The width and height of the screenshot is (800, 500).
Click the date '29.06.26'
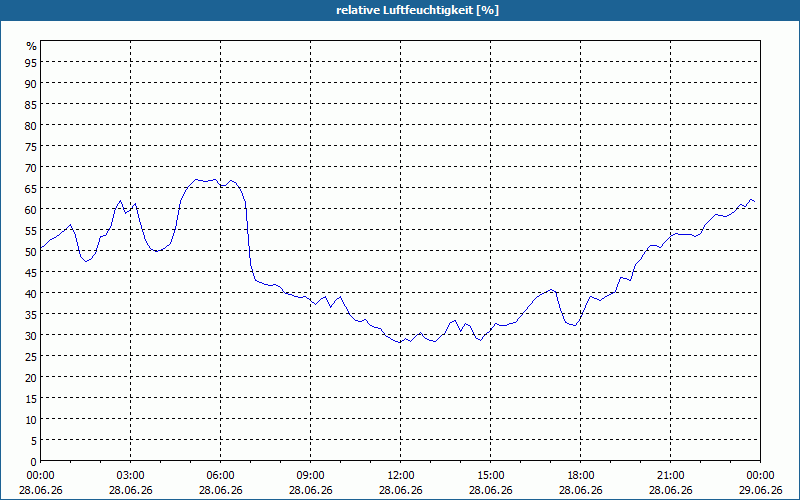(x=760, y=490)
